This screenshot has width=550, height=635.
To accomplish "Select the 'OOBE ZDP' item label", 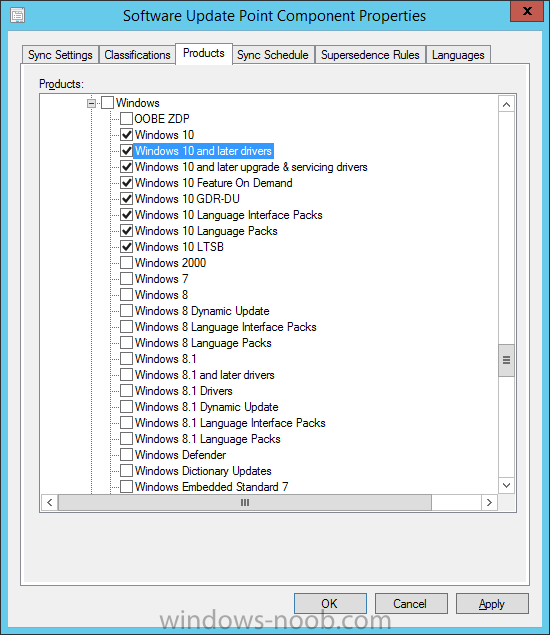I will tap(162, 119).
